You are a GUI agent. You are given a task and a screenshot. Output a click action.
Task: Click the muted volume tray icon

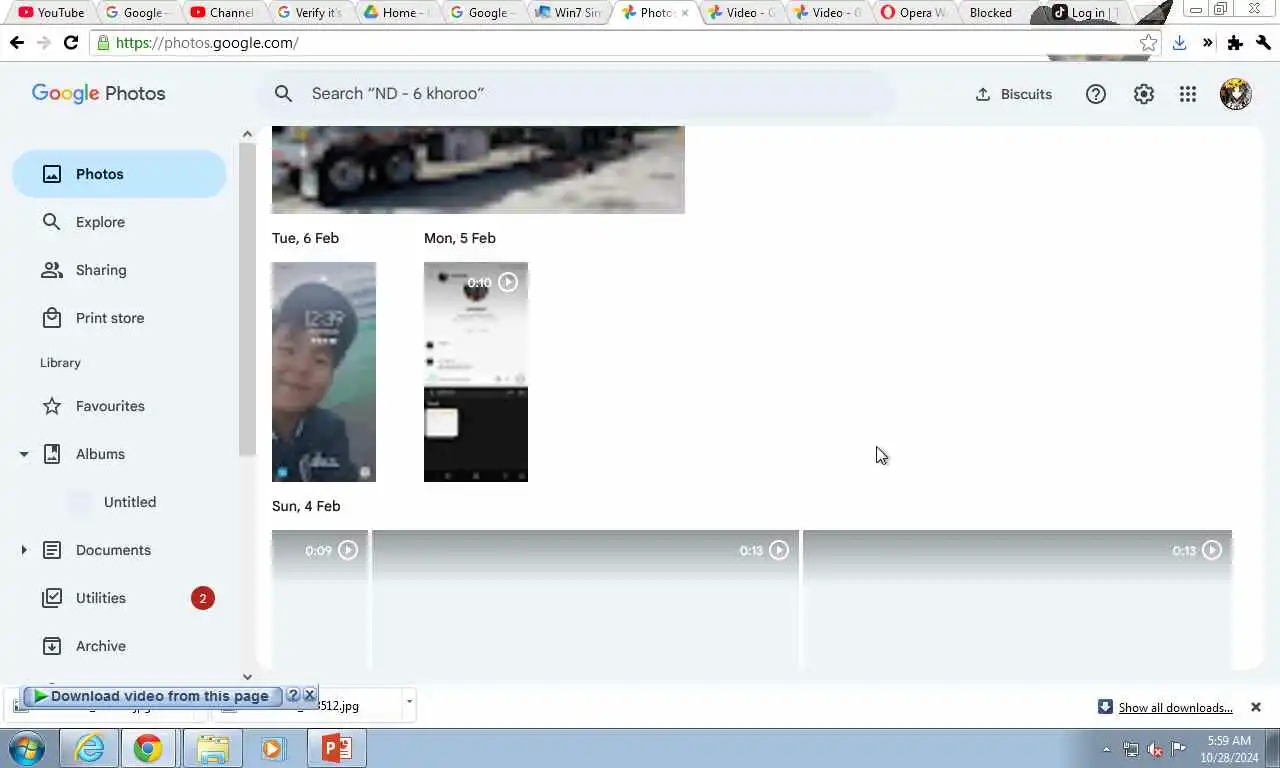click(1155, 749)
